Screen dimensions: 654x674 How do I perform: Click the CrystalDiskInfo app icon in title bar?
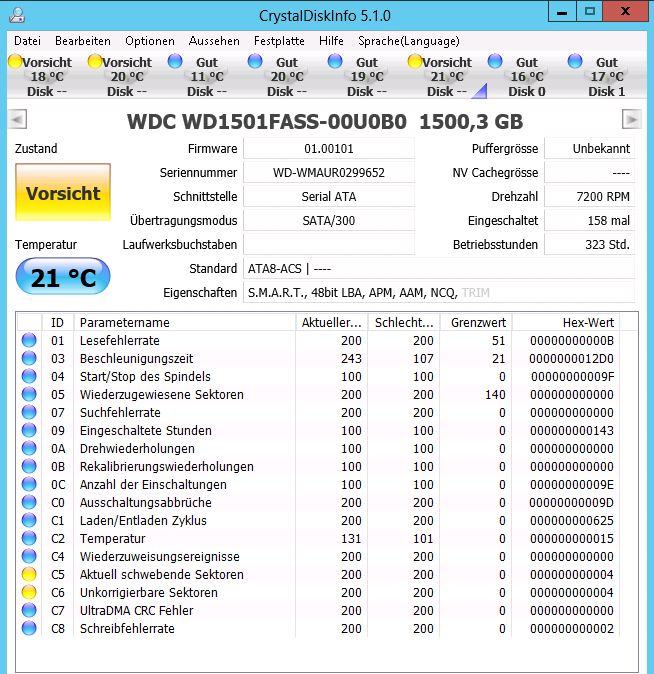pos(17,15)
